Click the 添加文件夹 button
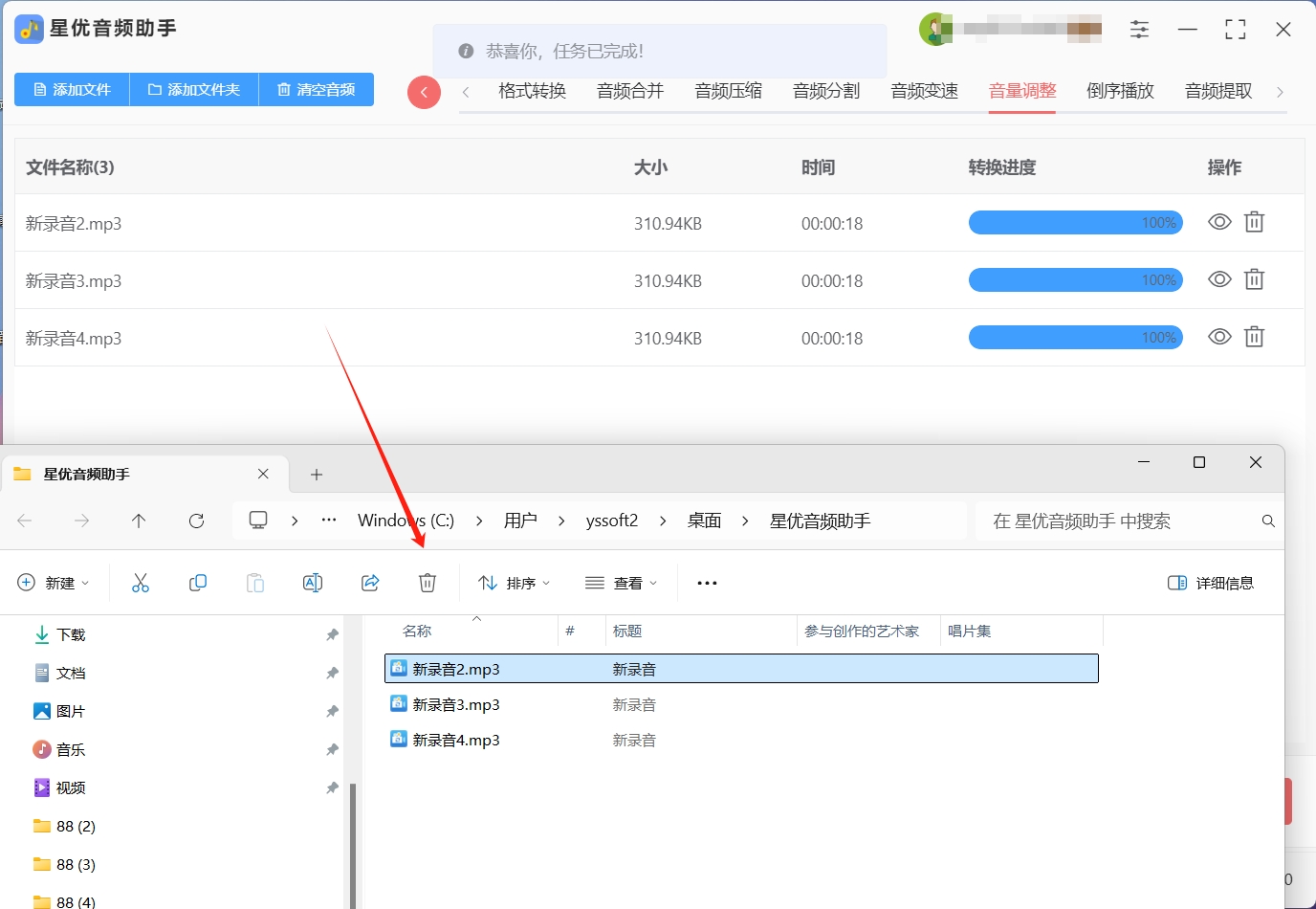1316x909 pixels. (x=194, y=90)
